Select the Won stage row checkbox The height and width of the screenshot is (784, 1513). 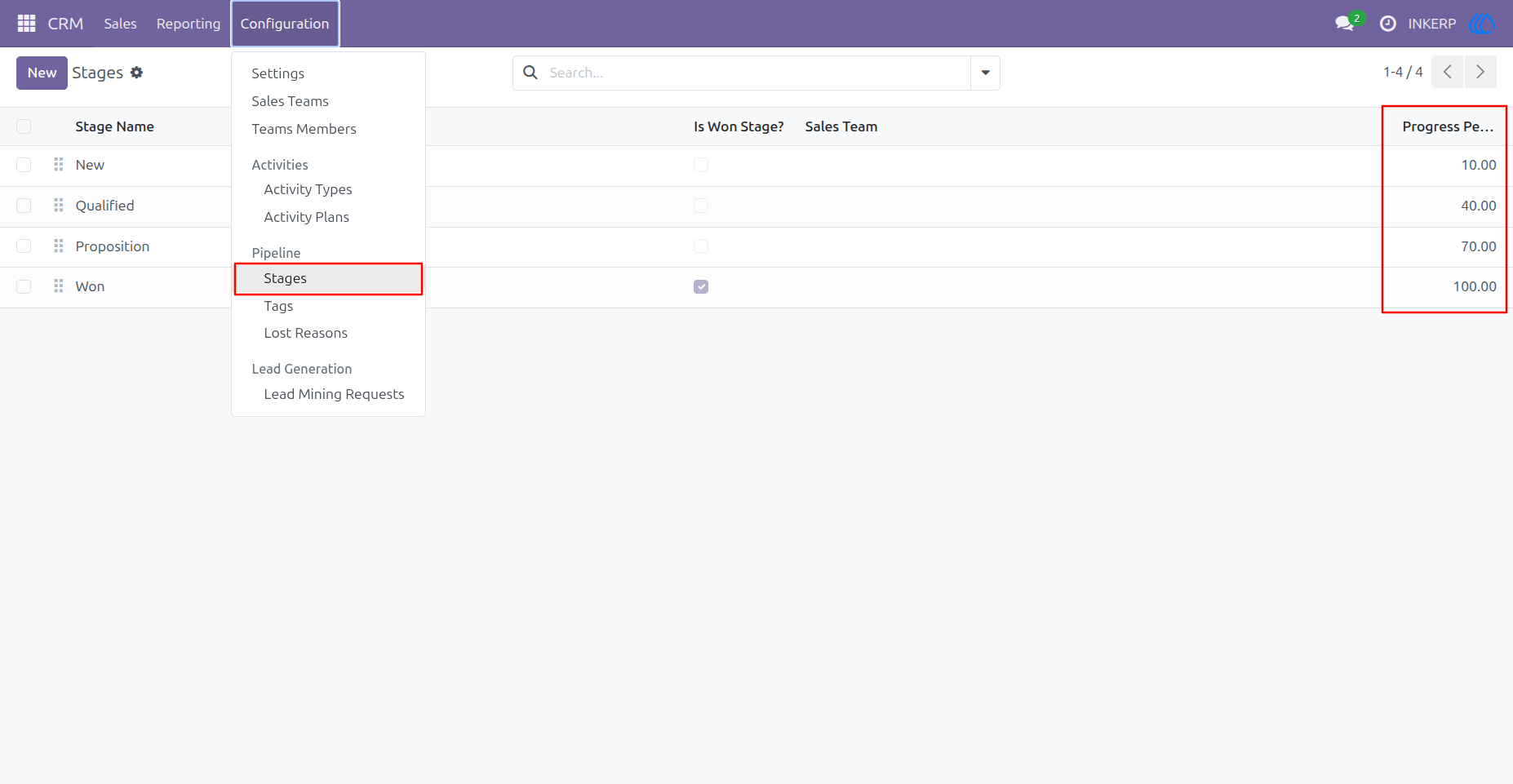24,286
